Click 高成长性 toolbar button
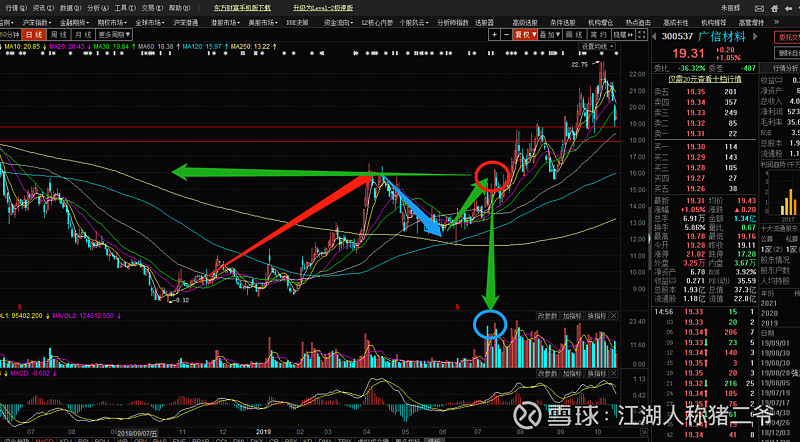The image size is (800, 442). point(676,23)
